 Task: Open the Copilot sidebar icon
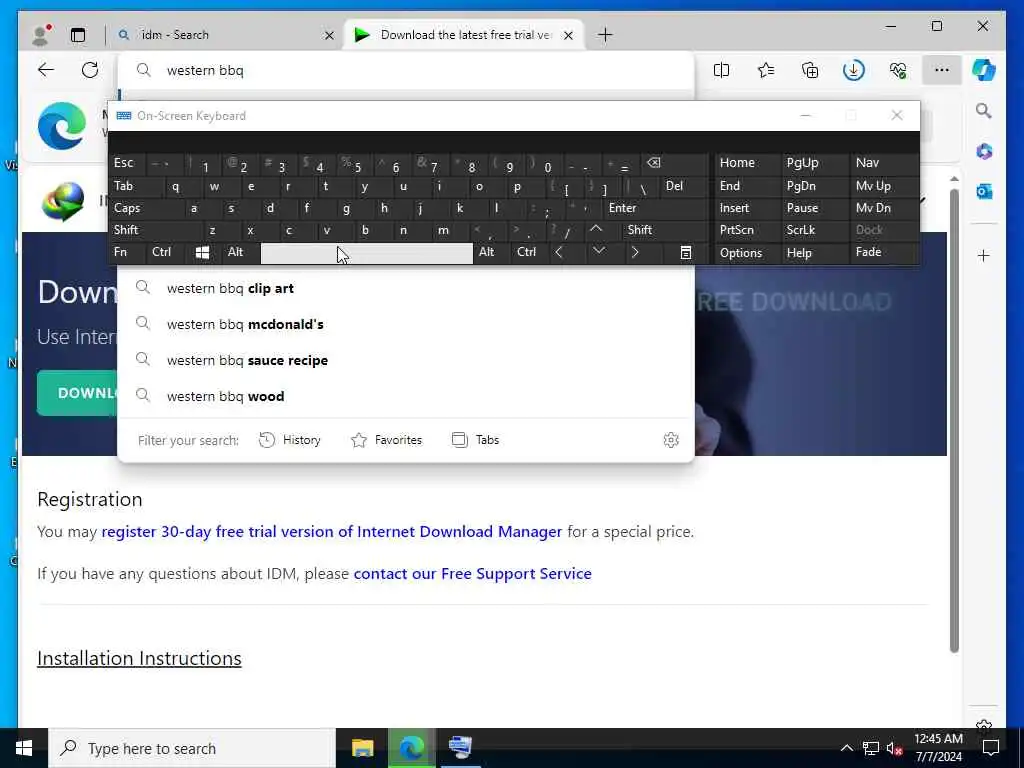(984, 70)
